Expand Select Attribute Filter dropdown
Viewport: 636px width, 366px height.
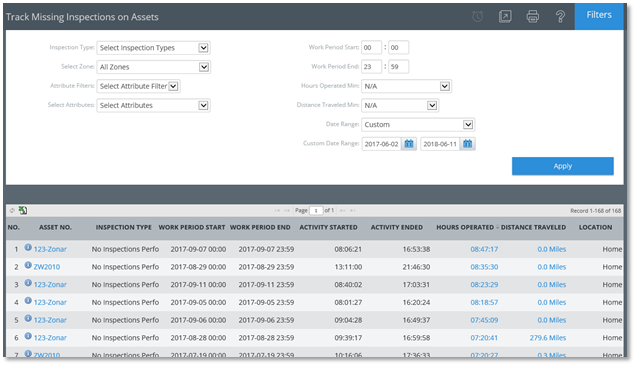pyautogui.click(x=138, y=86)
